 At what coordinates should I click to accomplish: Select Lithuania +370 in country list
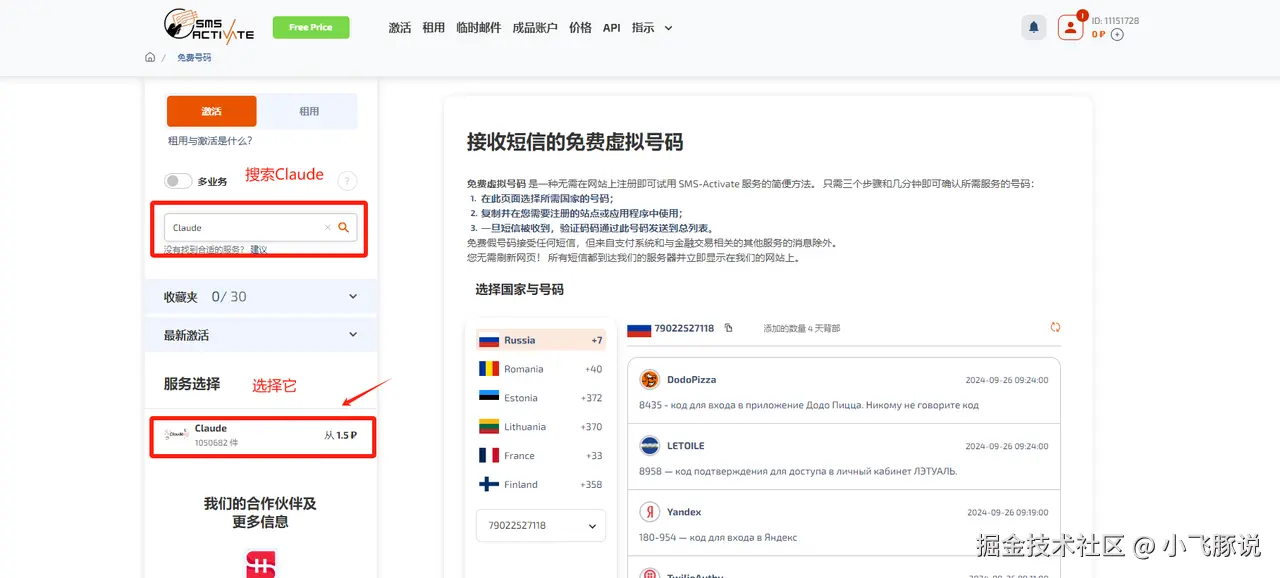pyautogui.click(x=541, y=427)
